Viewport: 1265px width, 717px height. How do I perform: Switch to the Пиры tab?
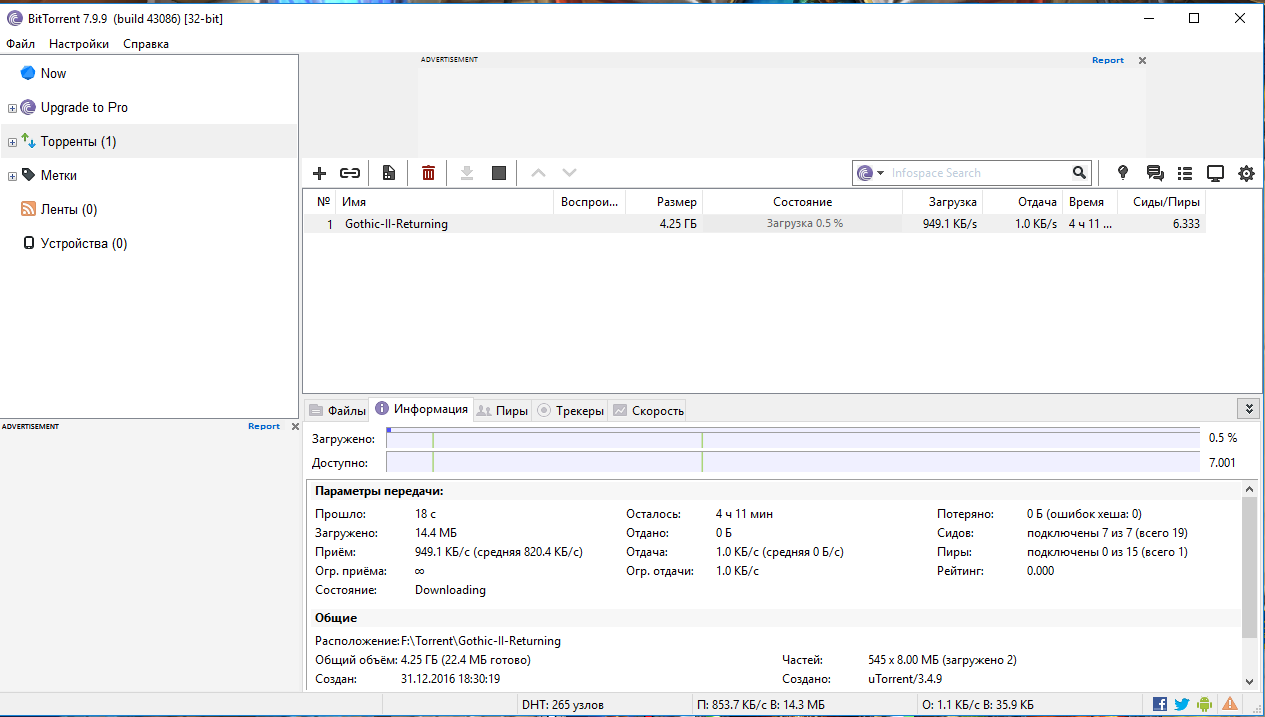(x=502, y=410)
